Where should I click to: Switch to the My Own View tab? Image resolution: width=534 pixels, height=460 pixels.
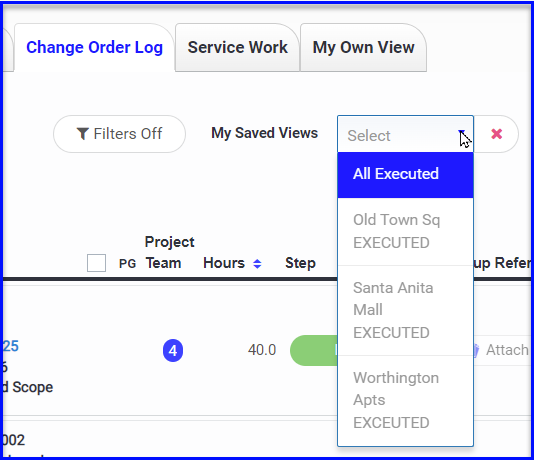[x=363, y=47]
